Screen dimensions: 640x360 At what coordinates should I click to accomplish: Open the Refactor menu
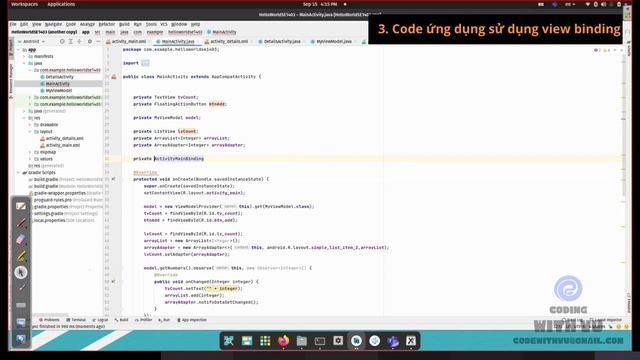point(107,24)
